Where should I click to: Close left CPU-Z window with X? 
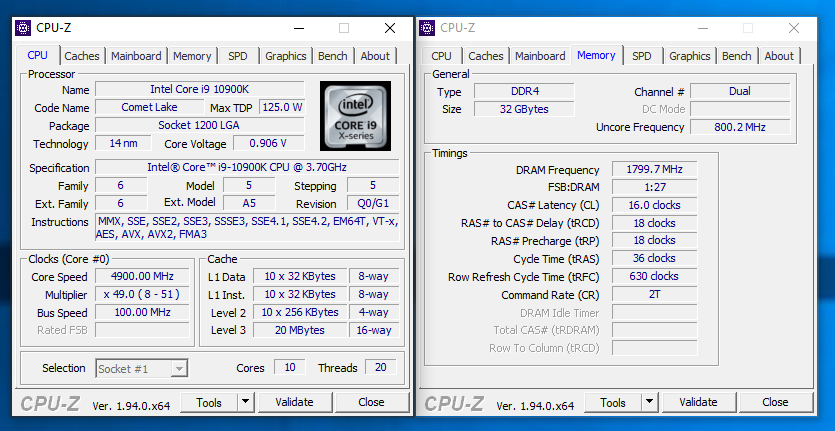point(390,28)
